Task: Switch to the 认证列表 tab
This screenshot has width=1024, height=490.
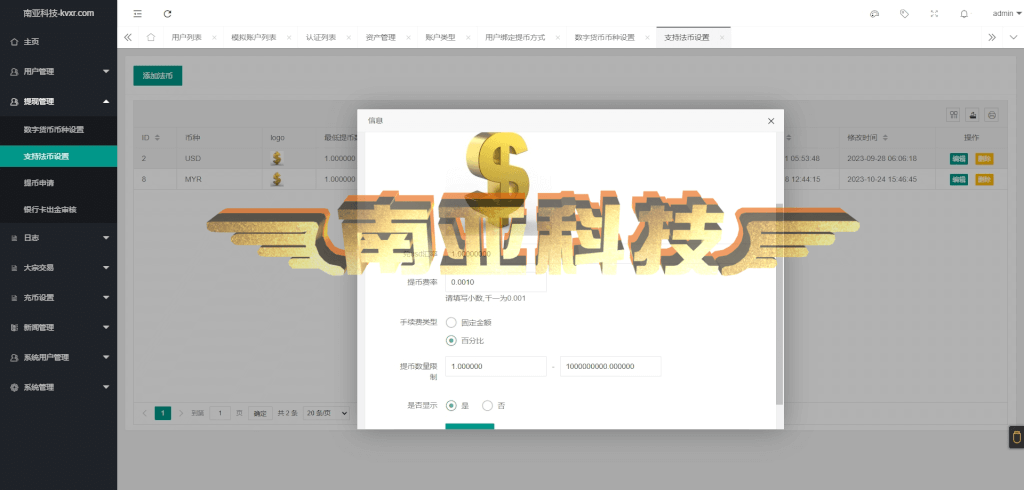Action: point(321,38)
